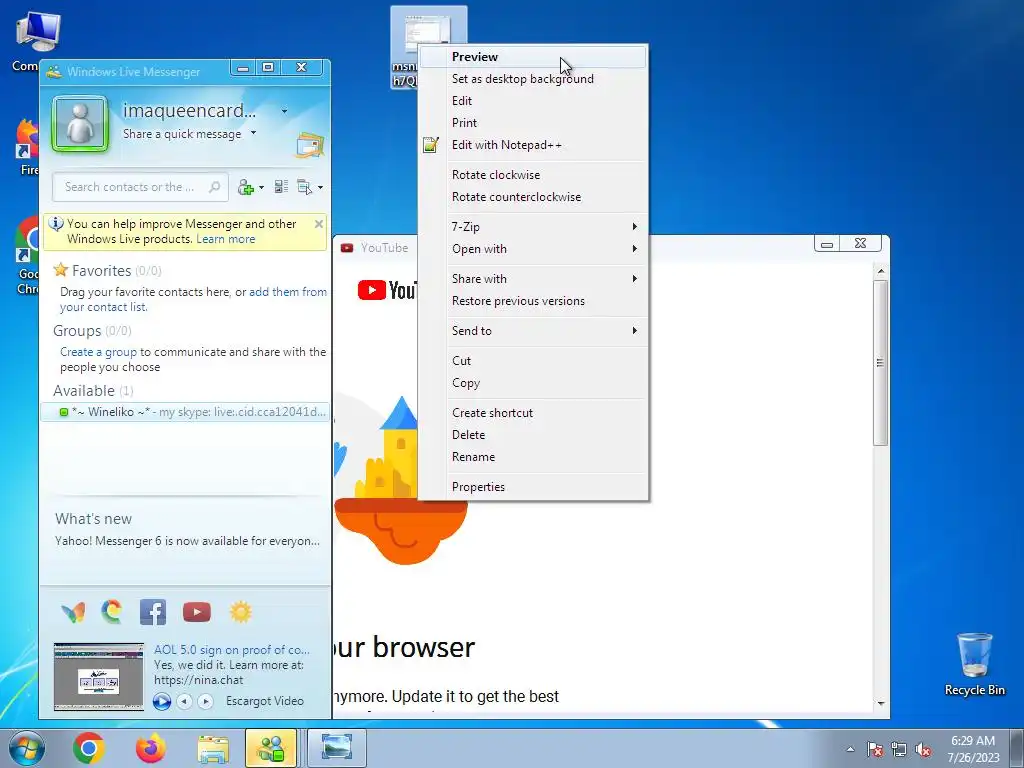The image size is (1024, 768).
Task: Go to next Escargot video
Action: click(205, 701)
